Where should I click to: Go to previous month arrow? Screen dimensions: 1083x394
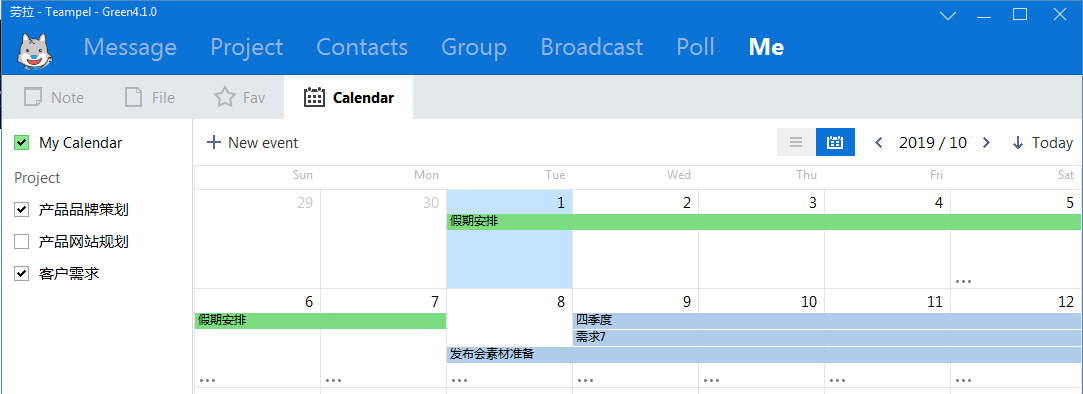(x=879, y=143)
